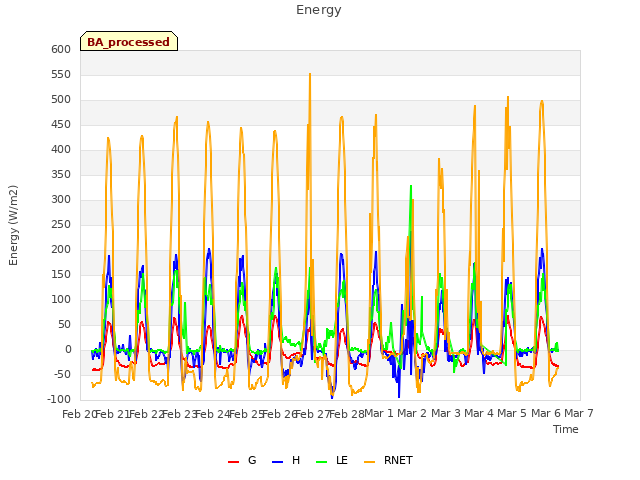Click the 450 y-axis tick label
The image size is (640, 480).
[61, 124]
